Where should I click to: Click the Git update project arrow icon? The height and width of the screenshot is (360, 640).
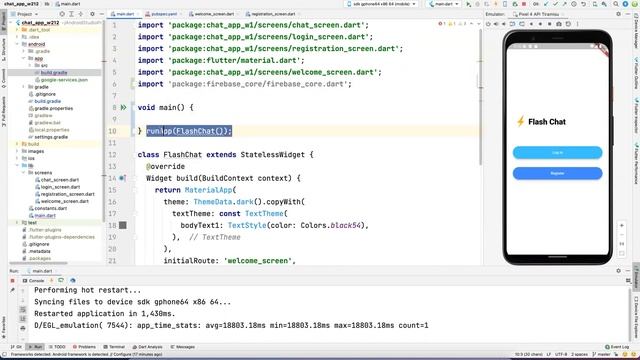[546, 4]
